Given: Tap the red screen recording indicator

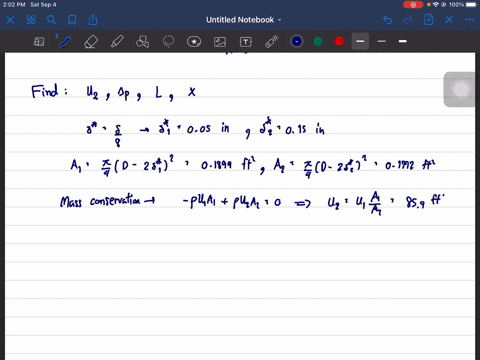Looking at the screenshot, I should click(413, 5).
